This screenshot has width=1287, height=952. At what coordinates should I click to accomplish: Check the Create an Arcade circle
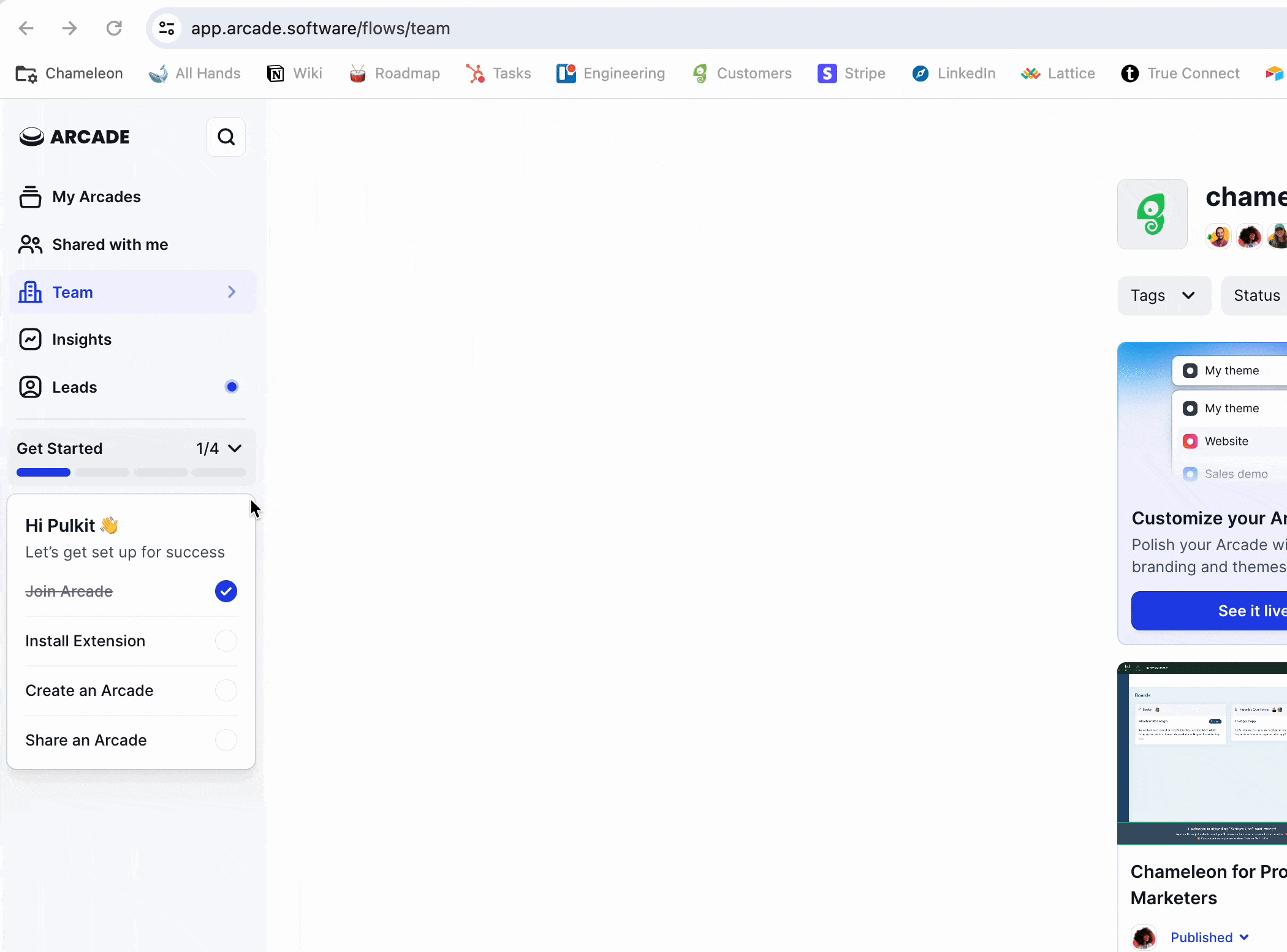(x=226, y=690)
